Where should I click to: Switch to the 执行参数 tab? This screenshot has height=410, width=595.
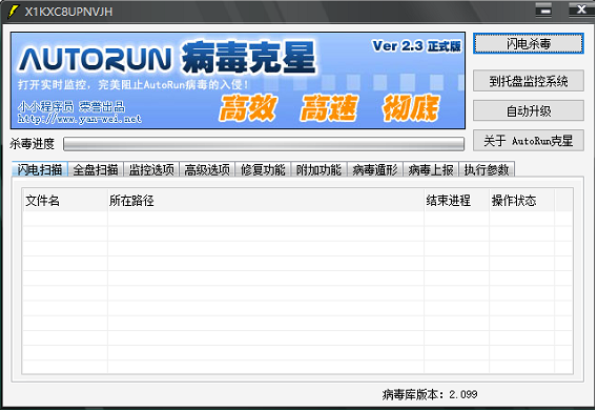486,170
